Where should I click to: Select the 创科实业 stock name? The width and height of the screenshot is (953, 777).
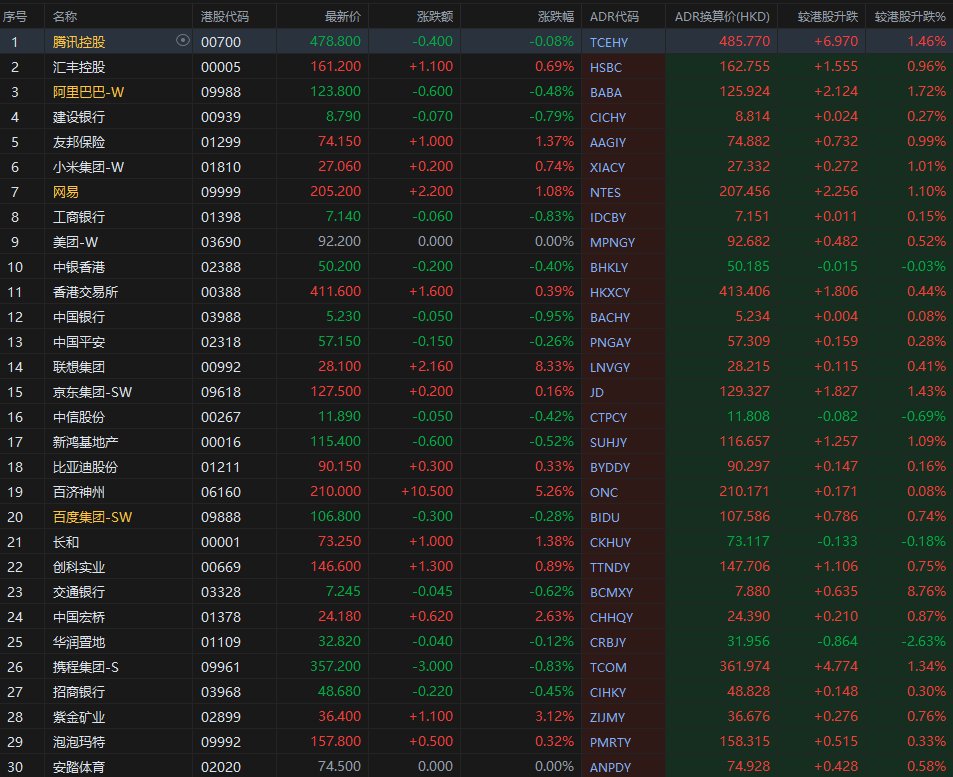click(79, 567)
